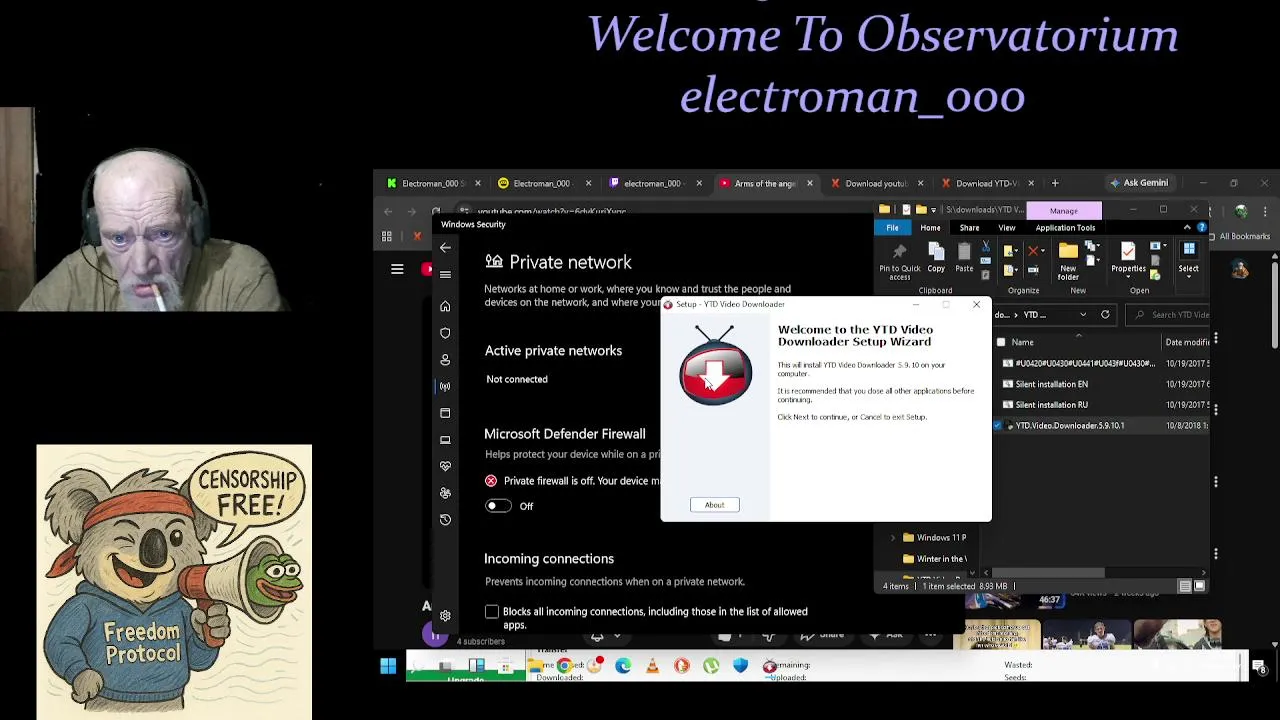Viewport: 1280px width, 720px height.
Task: Switch Explorer to large icons view
Action: [x=1199, y=586]
